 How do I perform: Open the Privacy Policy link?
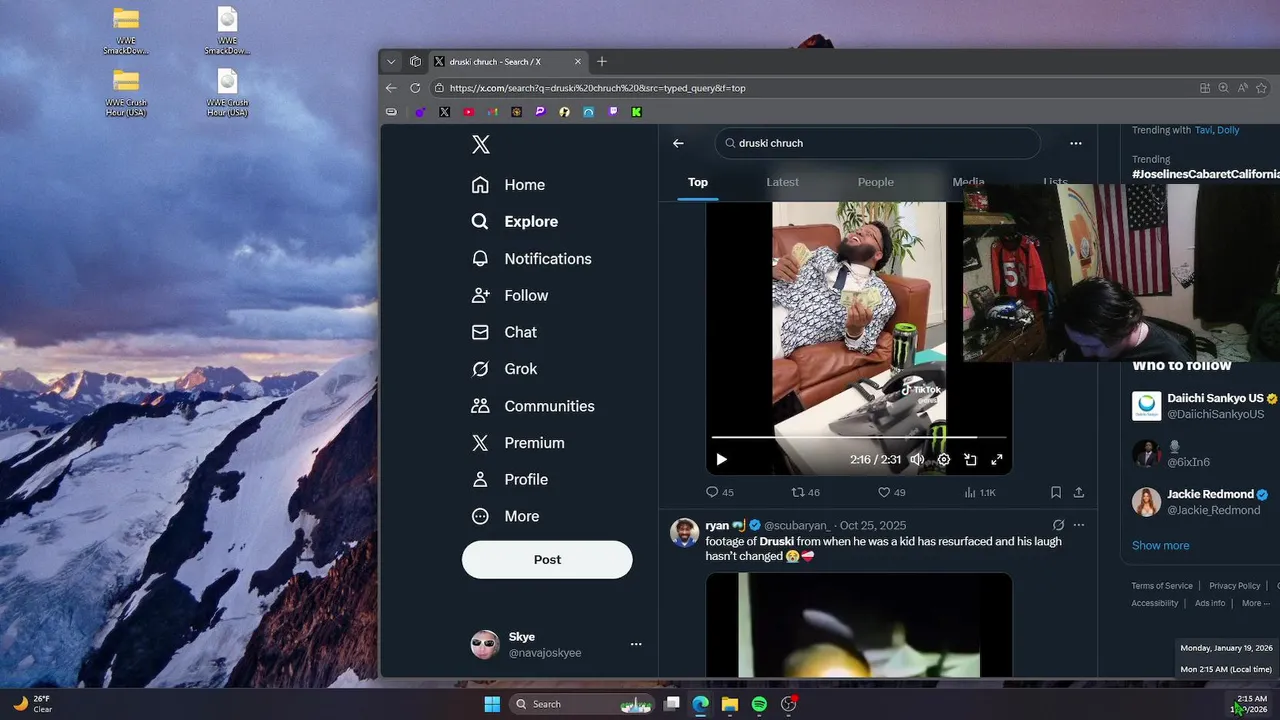click(x=1235, y=586)
